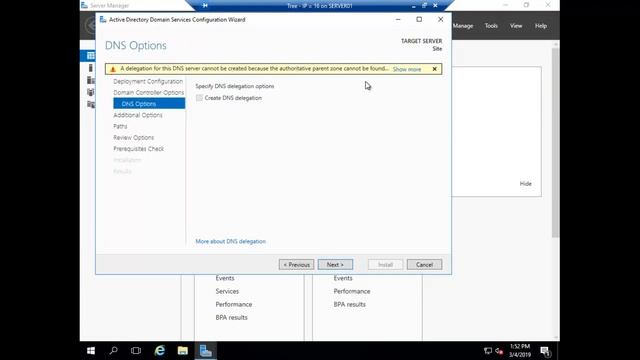
Task: Select the highlighted DNS Options step
Action: [149, 104]
